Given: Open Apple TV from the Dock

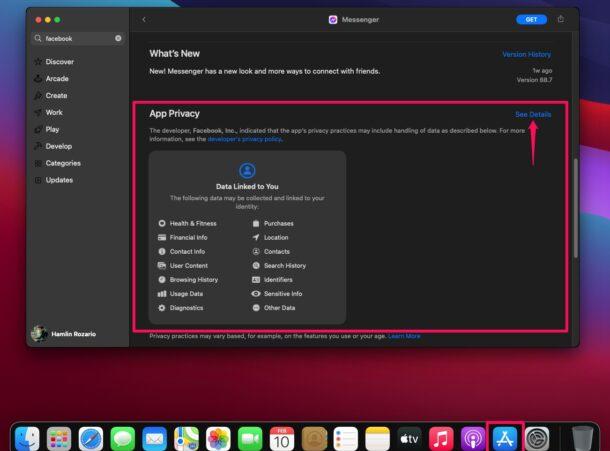Looking at the screenshot, I should coord(409,439).
